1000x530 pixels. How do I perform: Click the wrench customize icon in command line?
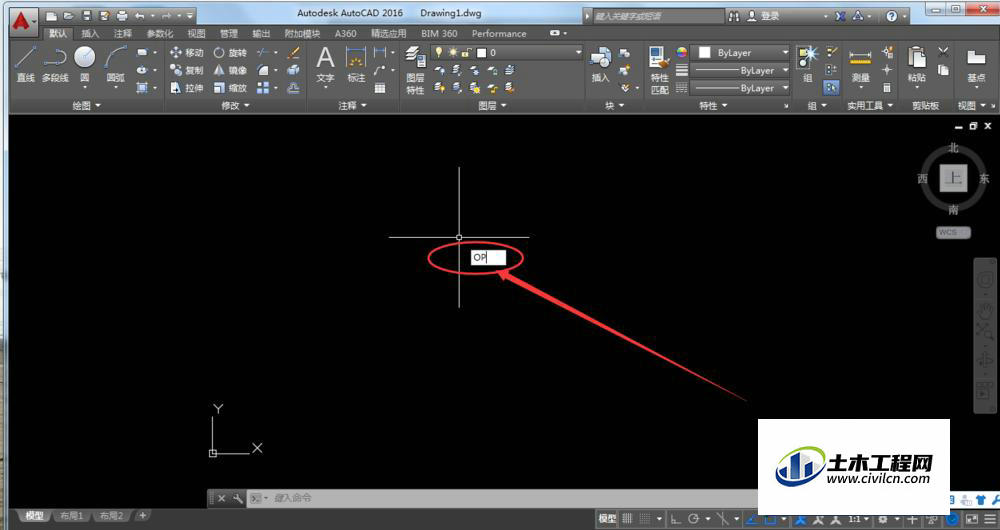pos(238,498)
